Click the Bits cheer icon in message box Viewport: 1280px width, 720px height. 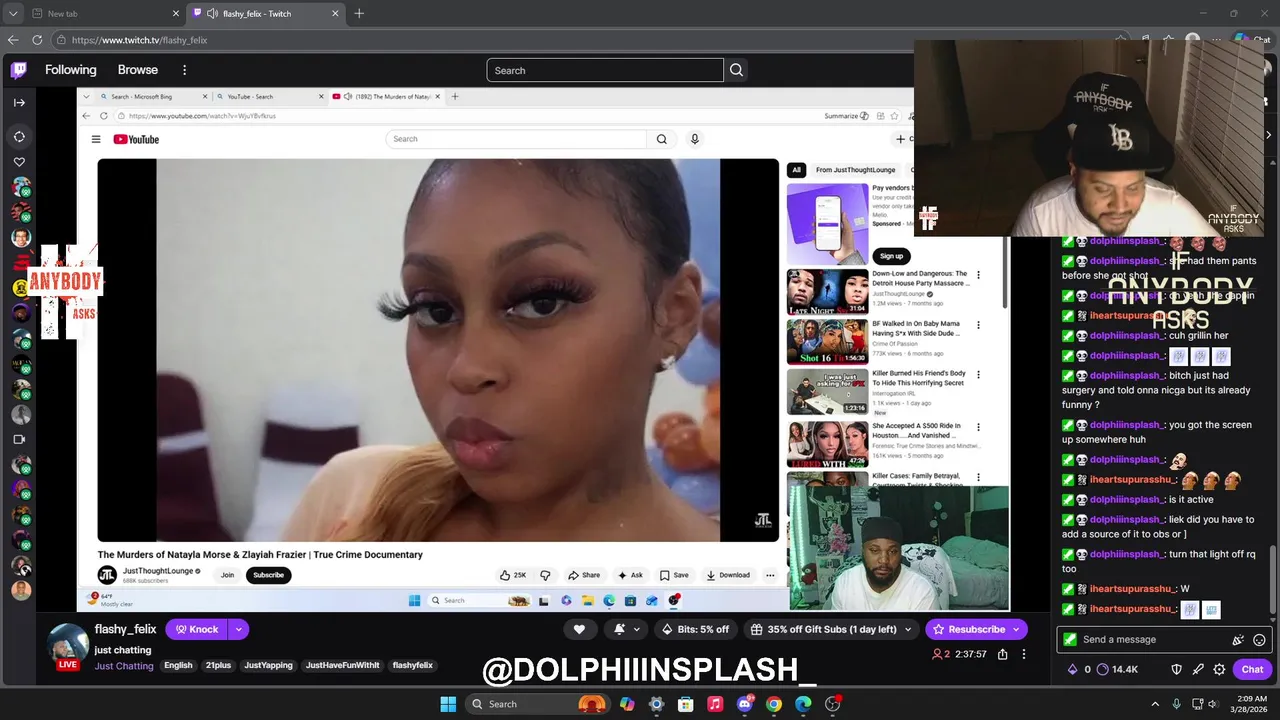[x=1238, y=640]
